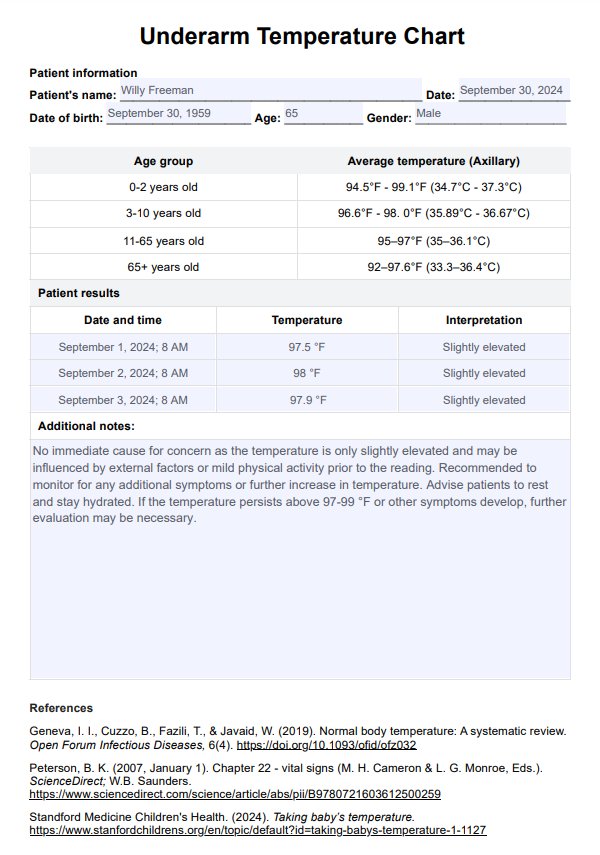Open the stanfordchildrens.org baby's temperature link
This screenshot has height=855, width=600.
coord(257,830)
